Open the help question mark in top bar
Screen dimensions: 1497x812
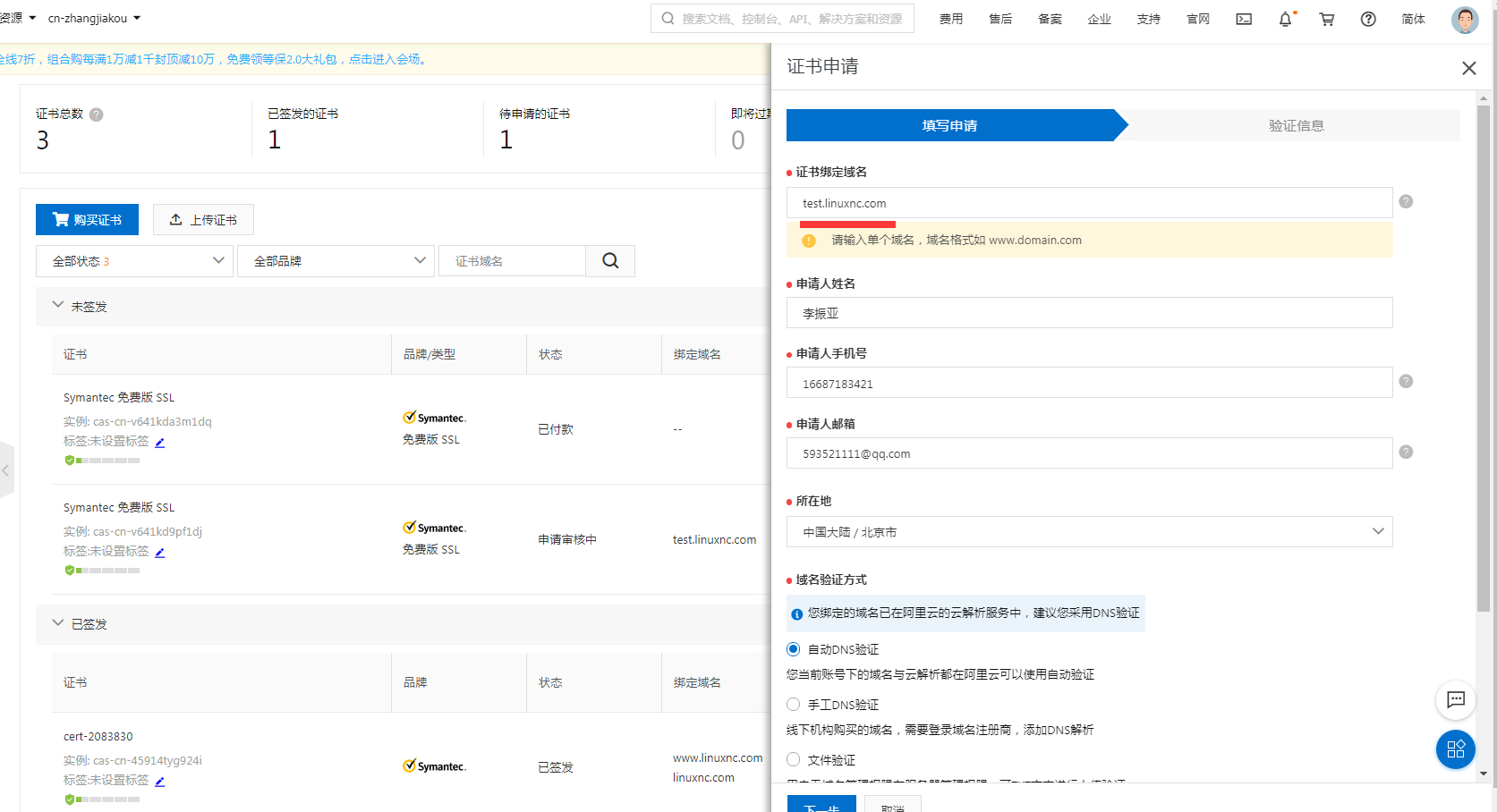click(x=1368, y=19)
